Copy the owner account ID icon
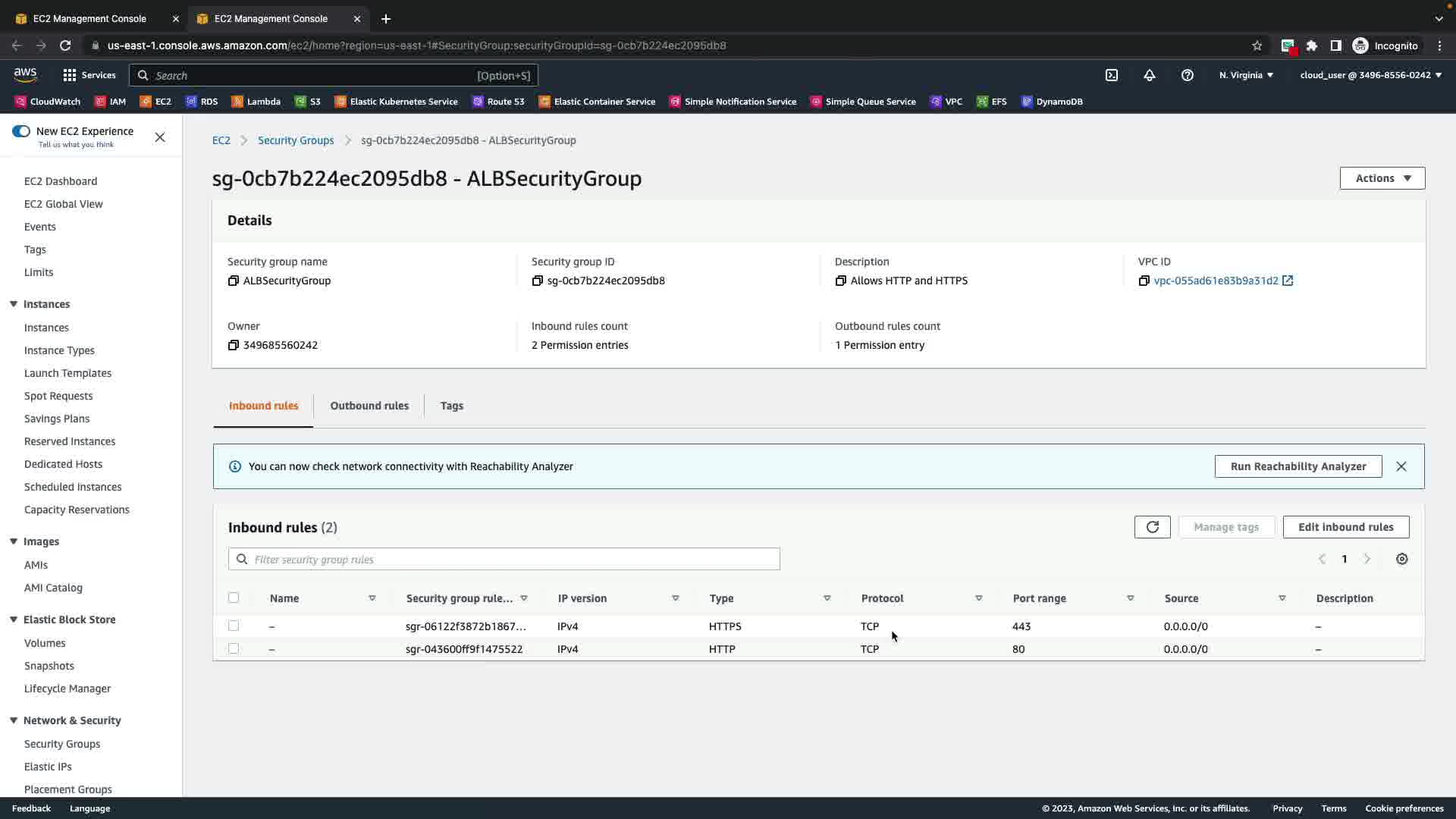This screenshot has width=1456, height=819. click(233, 345)
